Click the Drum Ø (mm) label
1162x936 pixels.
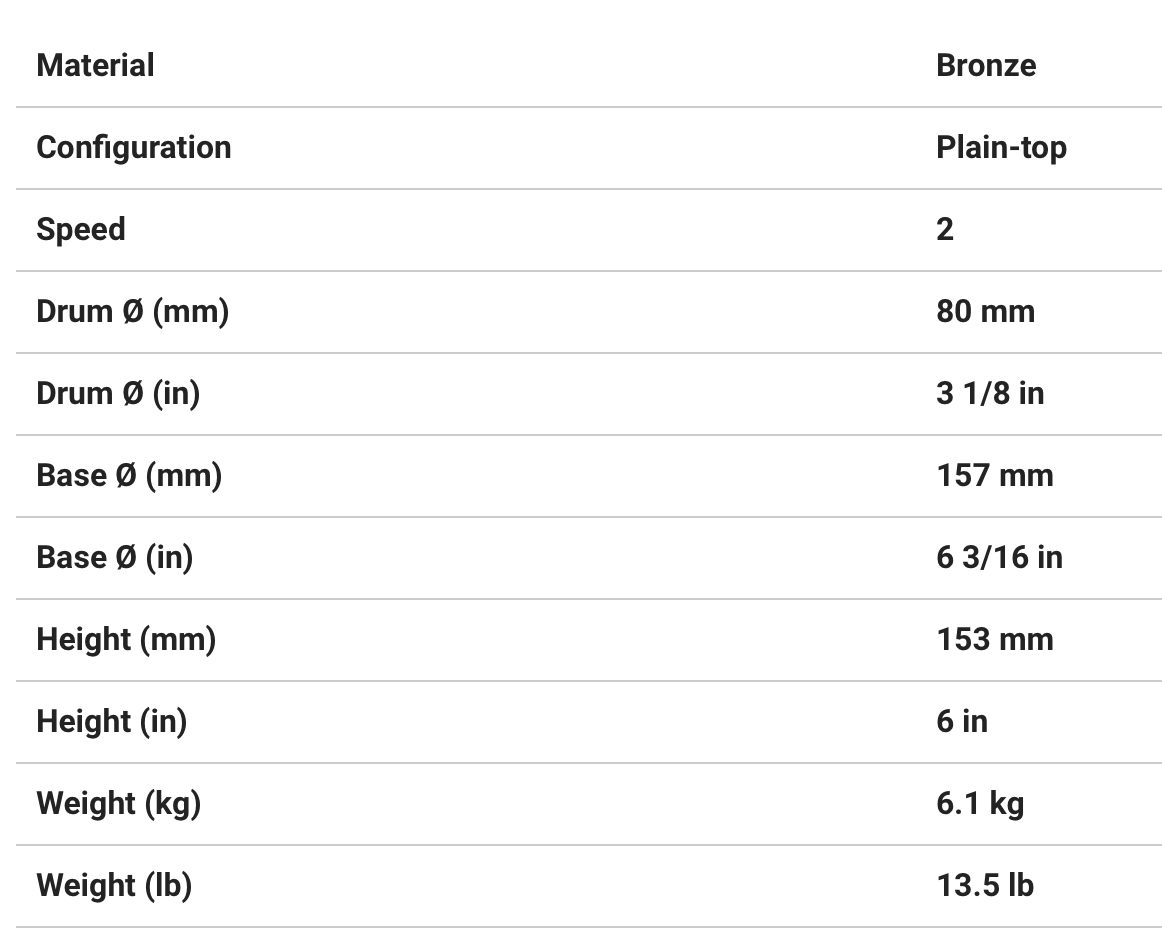point(132,312)
